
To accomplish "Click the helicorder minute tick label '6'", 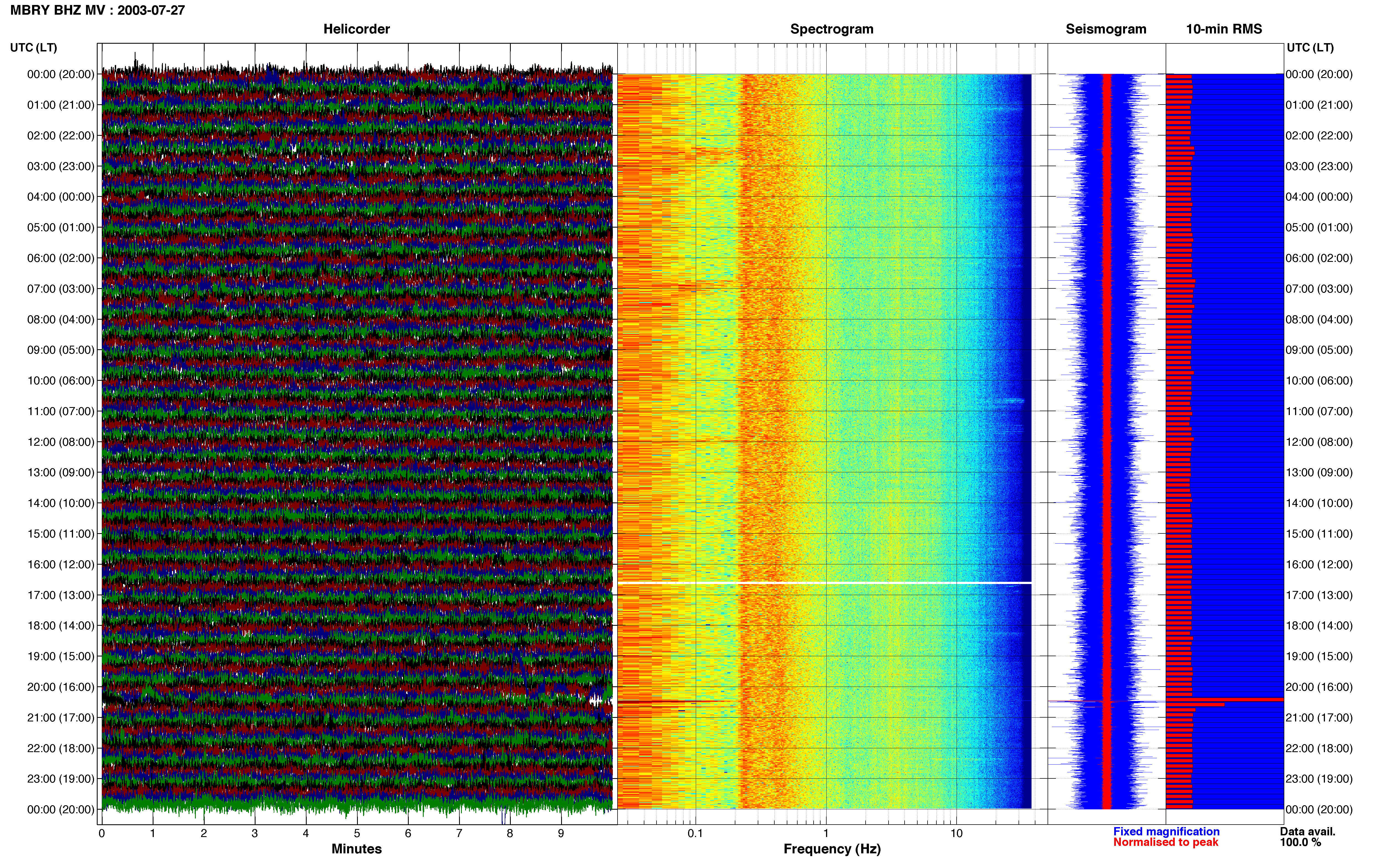I will 408,833.
